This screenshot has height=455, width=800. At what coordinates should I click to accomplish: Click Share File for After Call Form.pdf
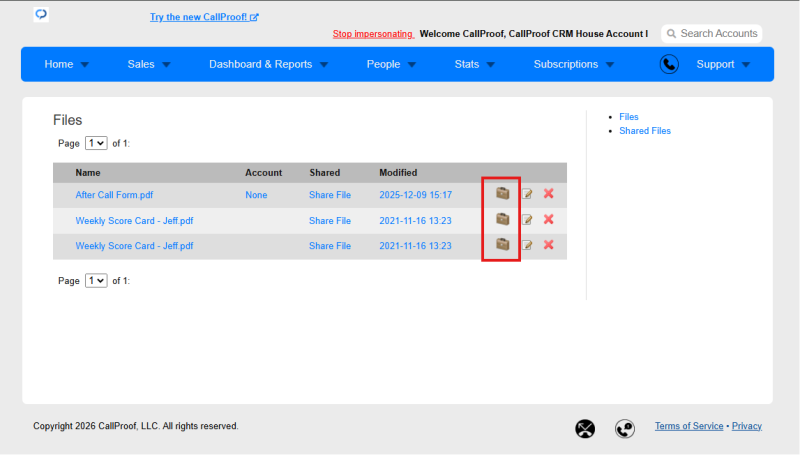(x=330, y=195)
